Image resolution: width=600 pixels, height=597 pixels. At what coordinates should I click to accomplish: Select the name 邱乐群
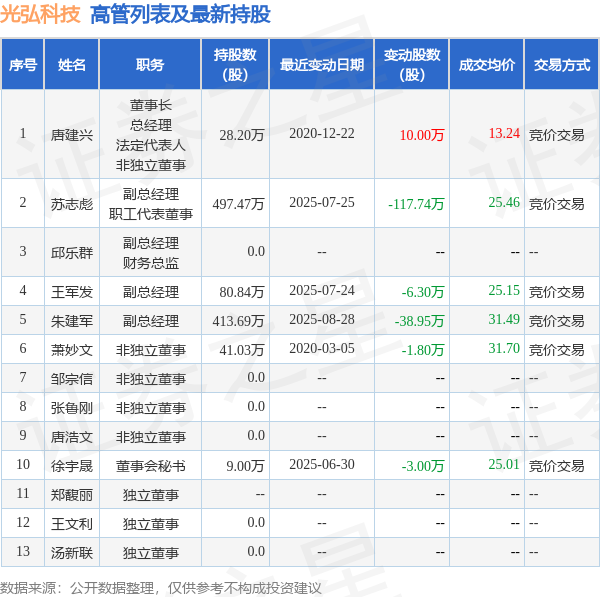(72, 253)
